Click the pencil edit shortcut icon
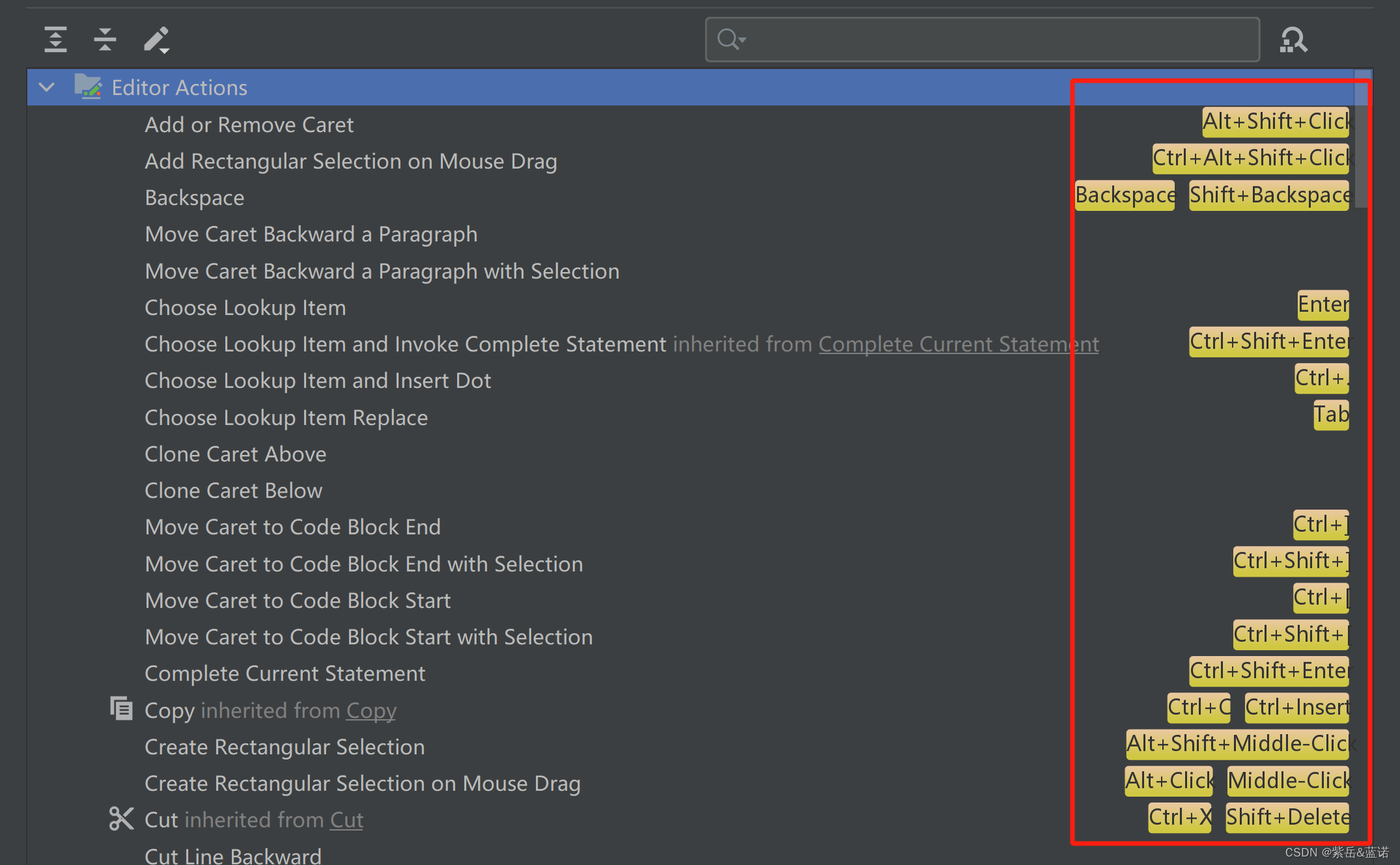The width and height of the screenshot is (1400, 865). click(x=156, y=40)
